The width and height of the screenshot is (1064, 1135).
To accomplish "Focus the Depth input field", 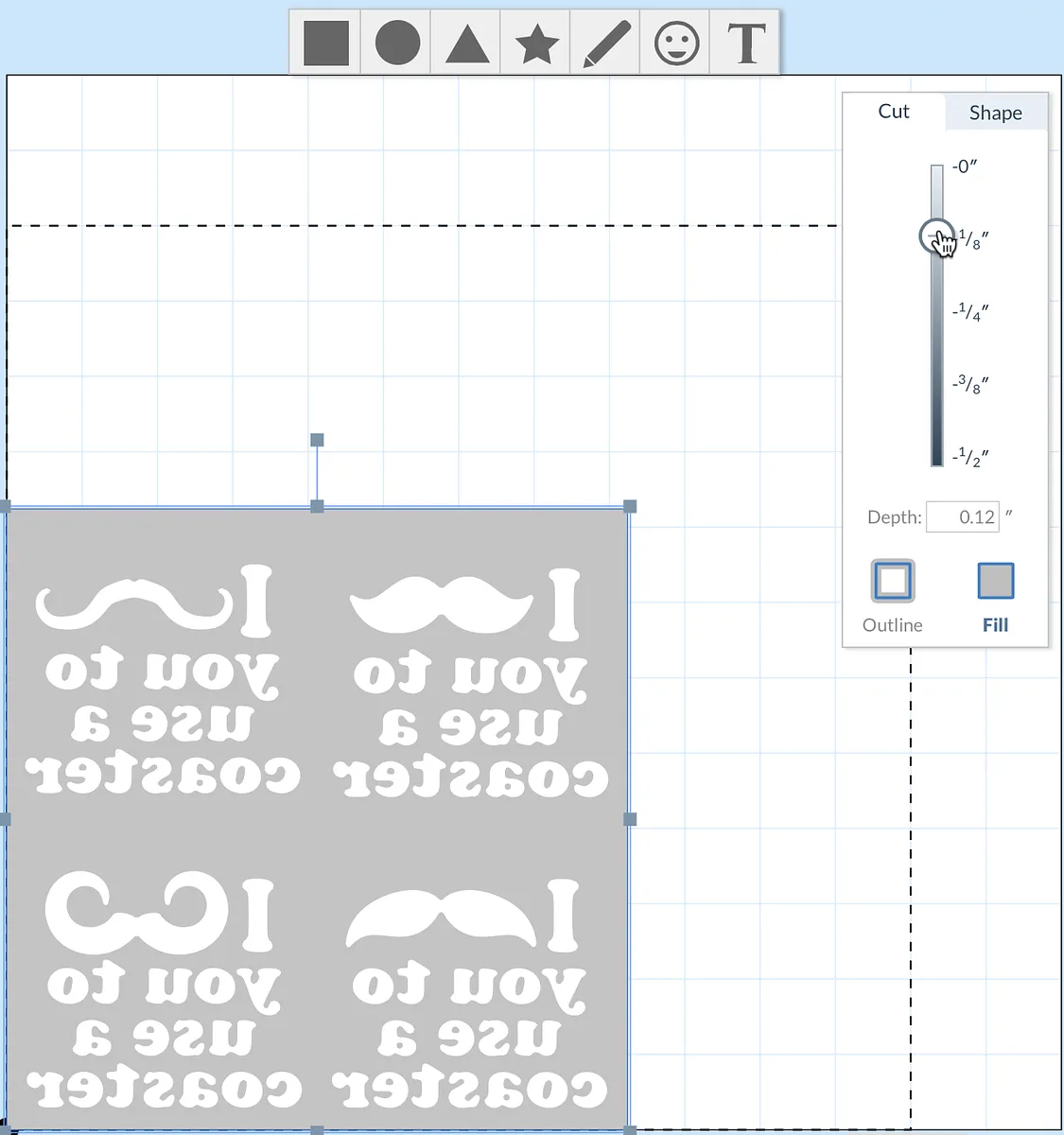I will click(x=963, y=517).
